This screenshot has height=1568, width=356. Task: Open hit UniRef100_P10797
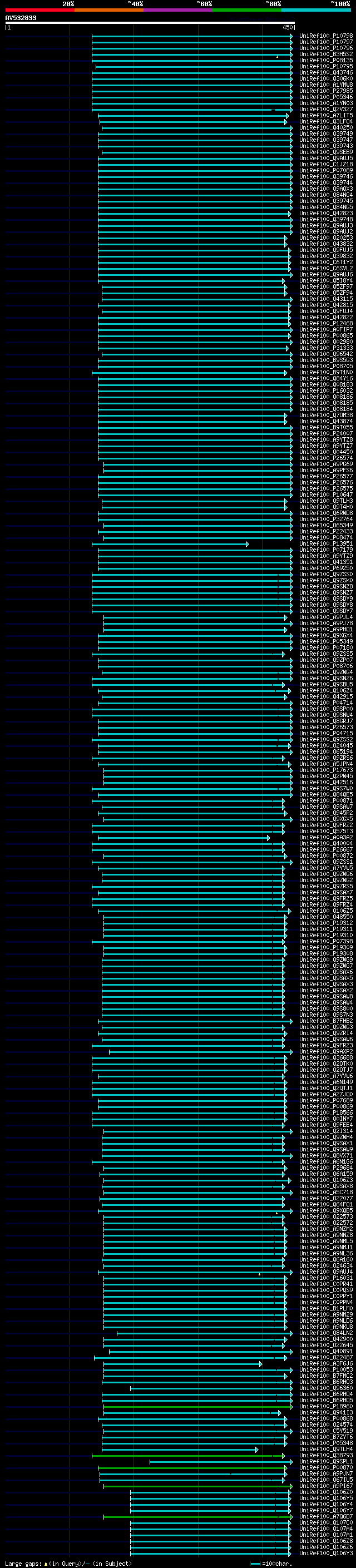point(326,42)
